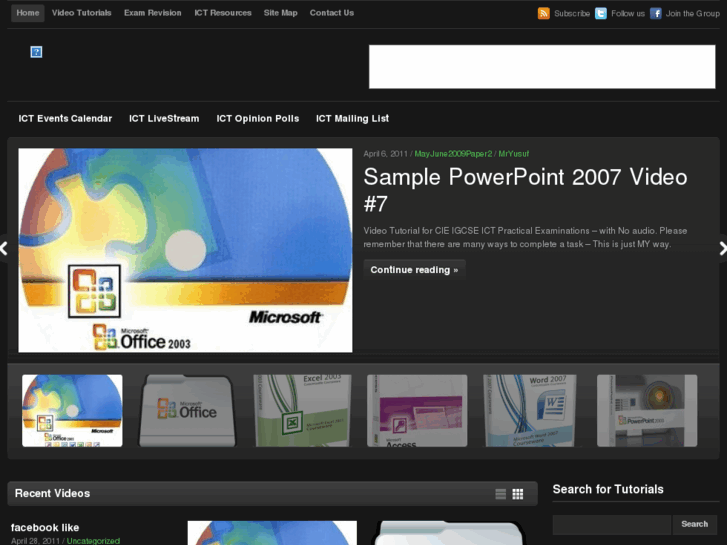The width and height of the screenshot is (727, 545).
Task: Open ICT Events Calendar
Action: (x=65, y=119)
